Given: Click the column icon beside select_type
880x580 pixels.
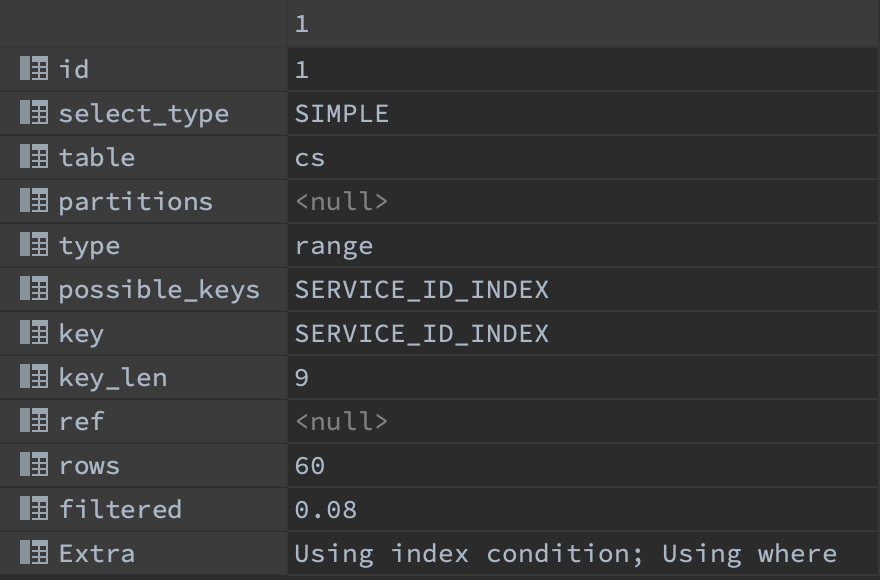Looking at the screenshot, I should pyautogui.click(x=34, y=113).
